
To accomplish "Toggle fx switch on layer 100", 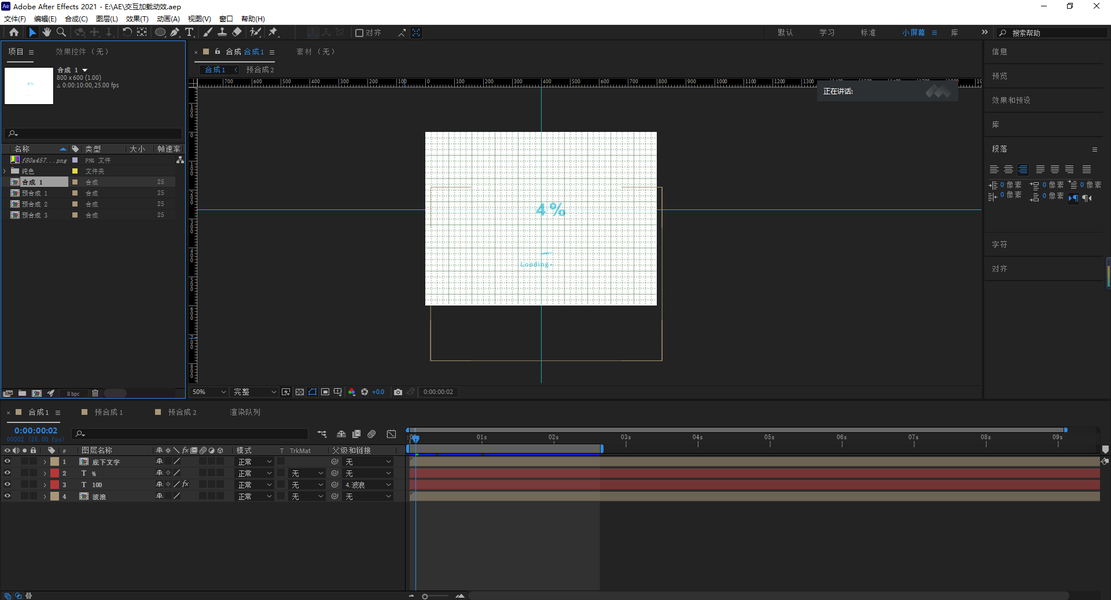I will coord(185,485).
